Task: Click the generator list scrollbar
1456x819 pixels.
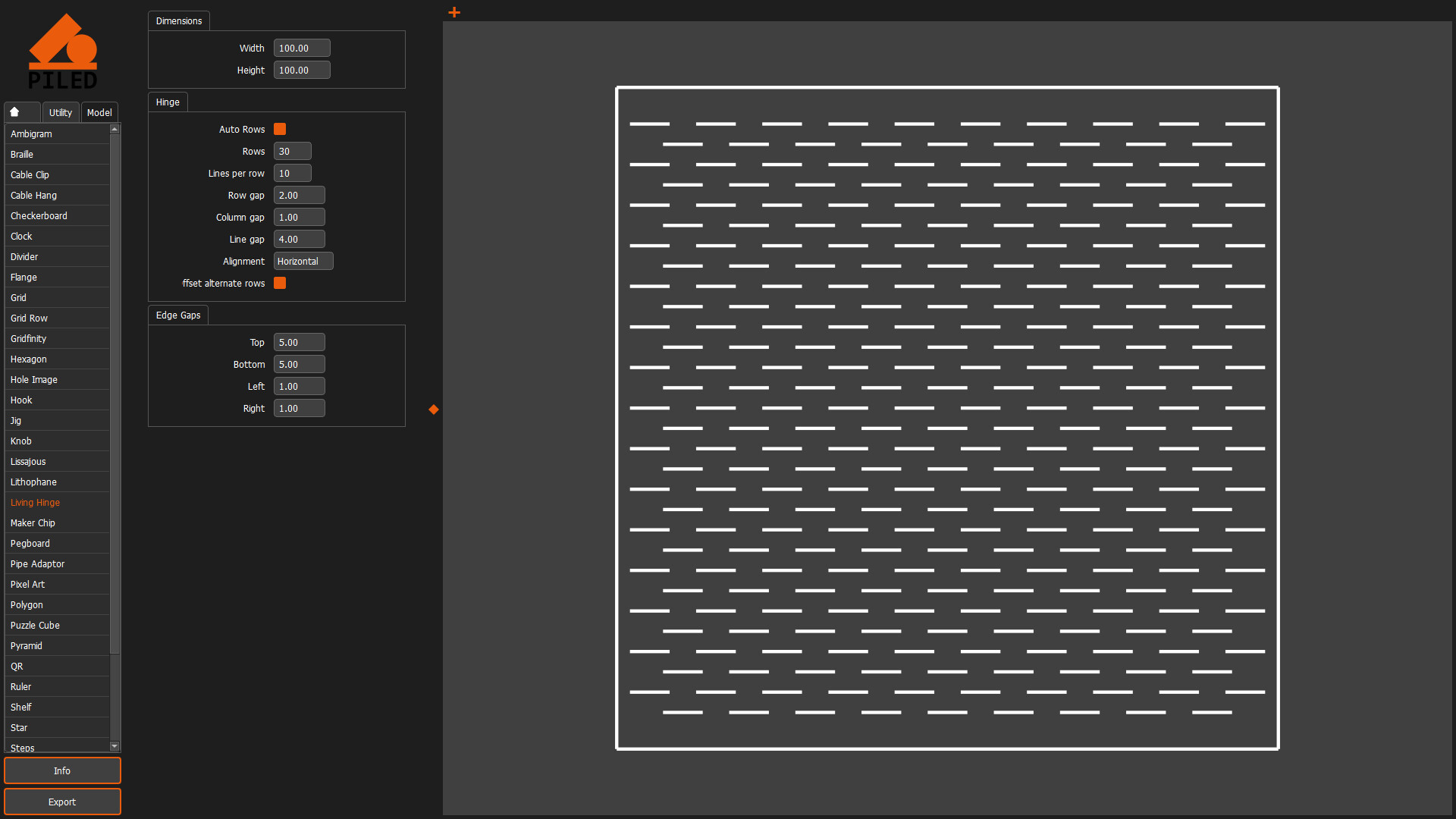Action: click(115, 394)
